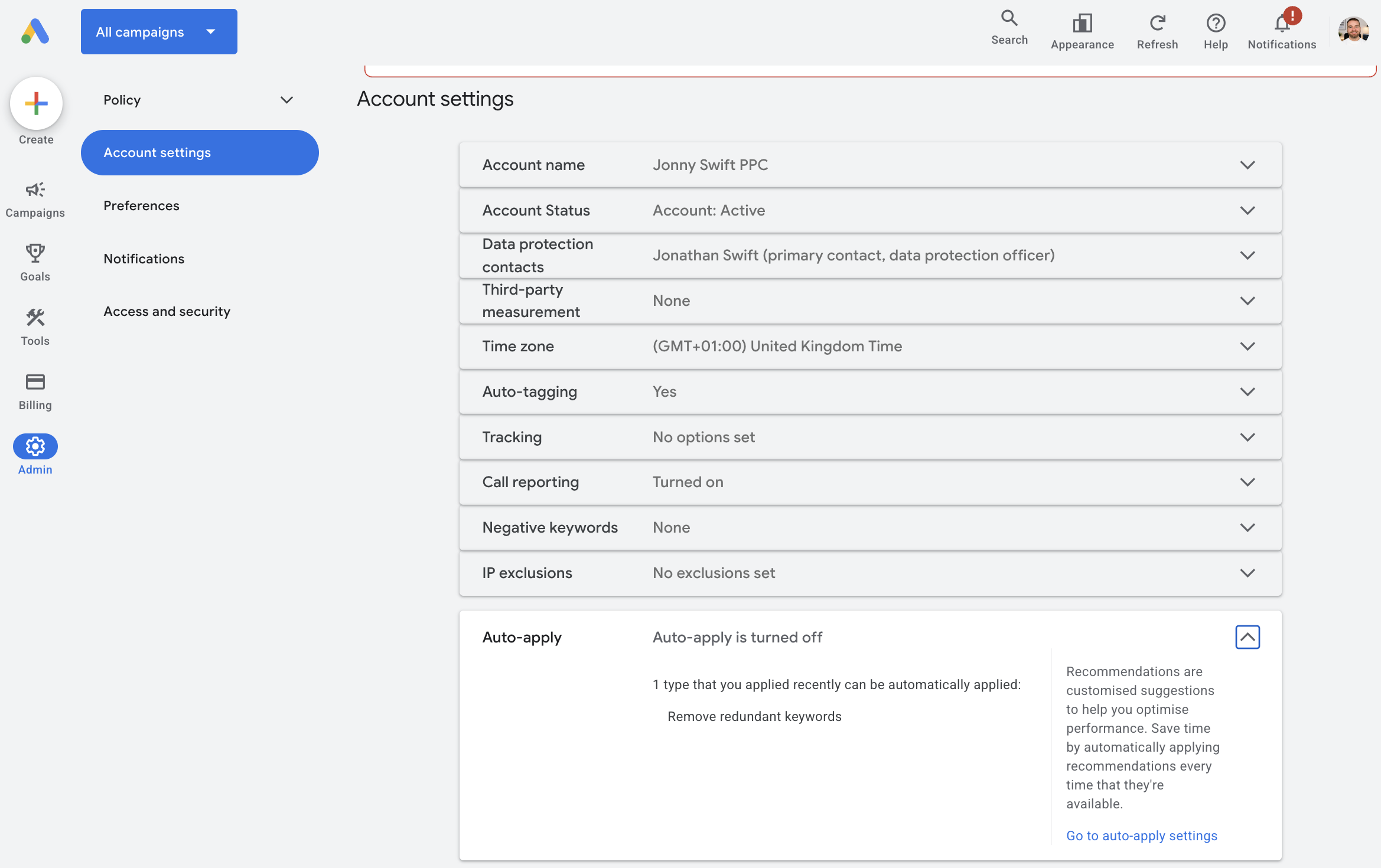Click the Search magnifier icon
The width and height of the screenshot is (1381, 868).
(x=1009, y=18)
